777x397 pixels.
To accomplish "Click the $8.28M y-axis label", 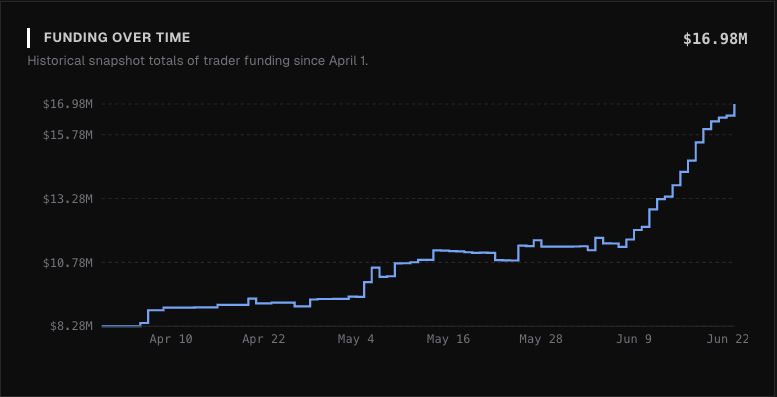I will click(x=71, y=326).
